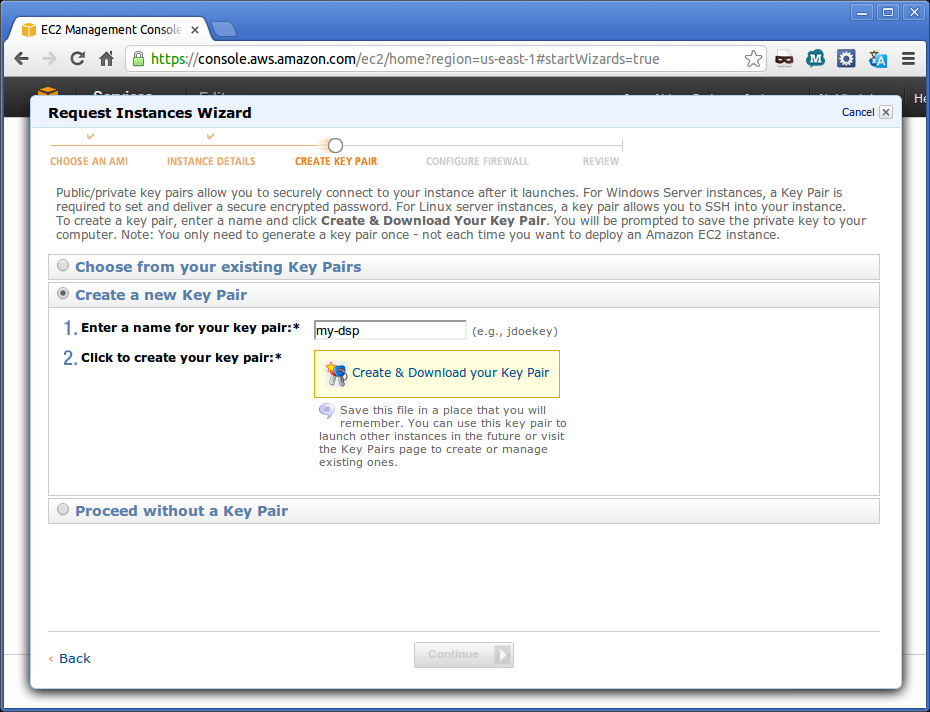Open the Chrome hamburger menu
This screenshot has height=712, width=930.
tap(908, 59)
